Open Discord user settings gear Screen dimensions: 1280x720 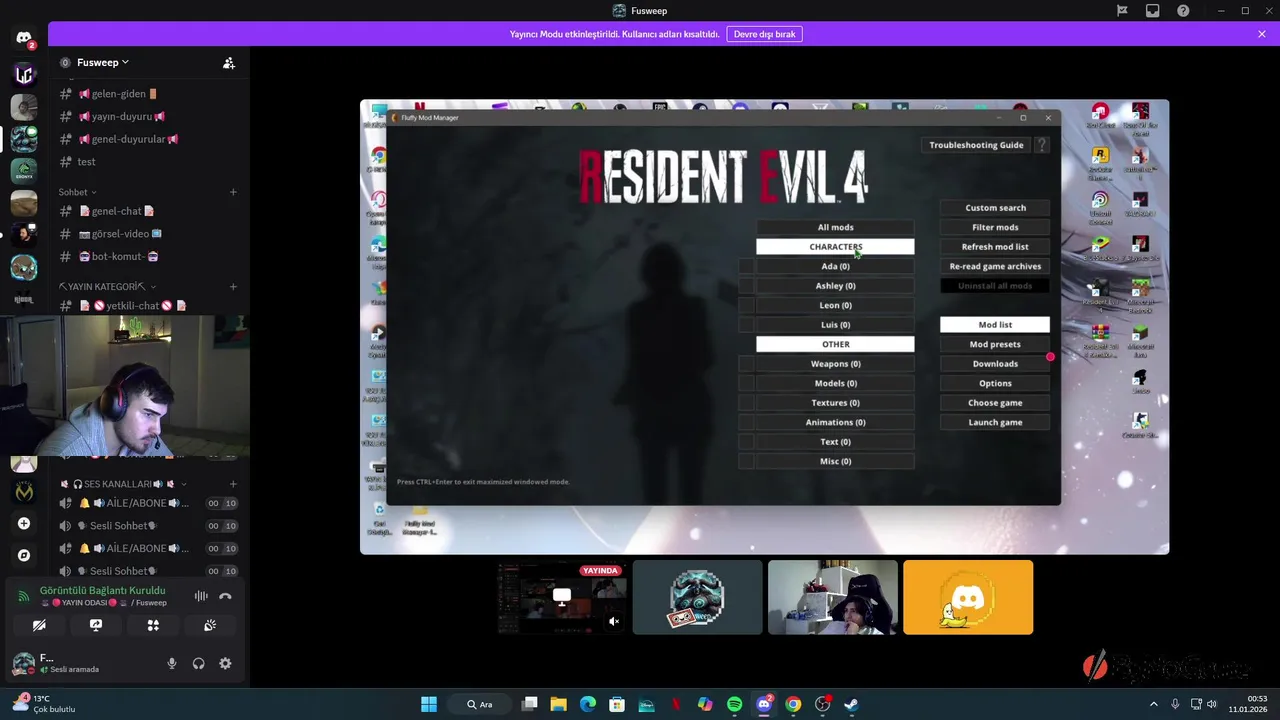[x=225, y=663]
